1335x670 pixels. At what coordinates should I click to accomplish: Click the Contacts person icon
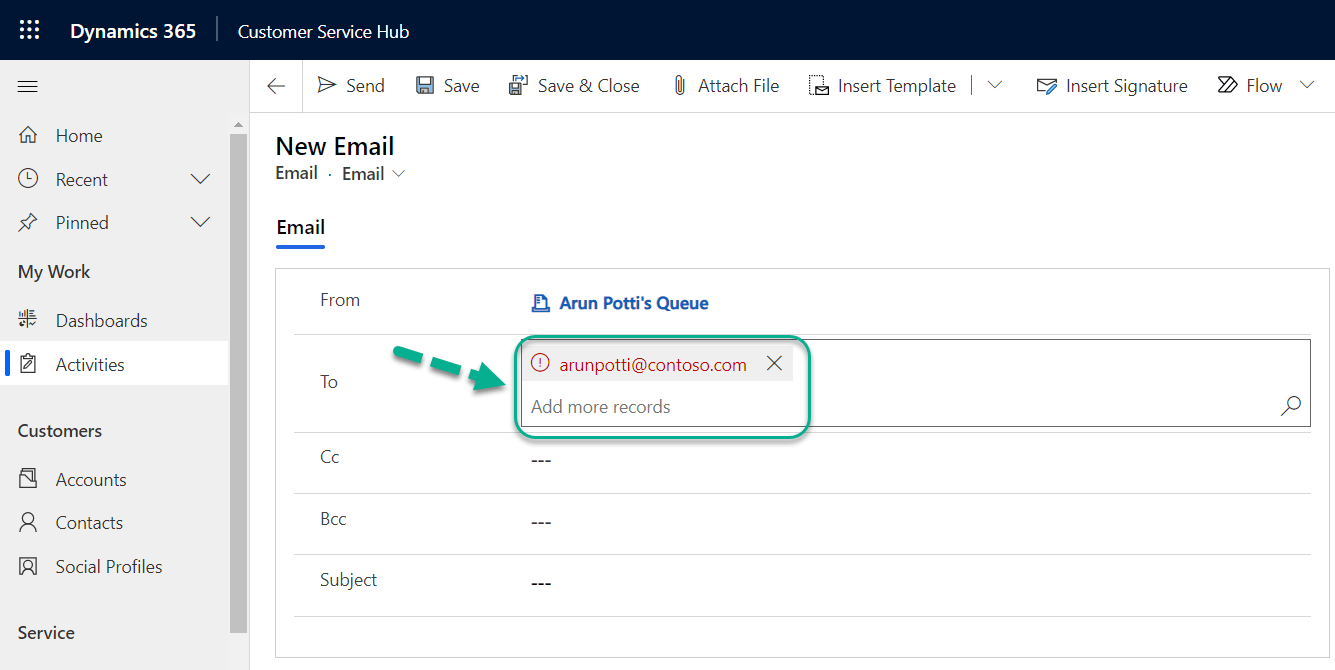(28, 522)
